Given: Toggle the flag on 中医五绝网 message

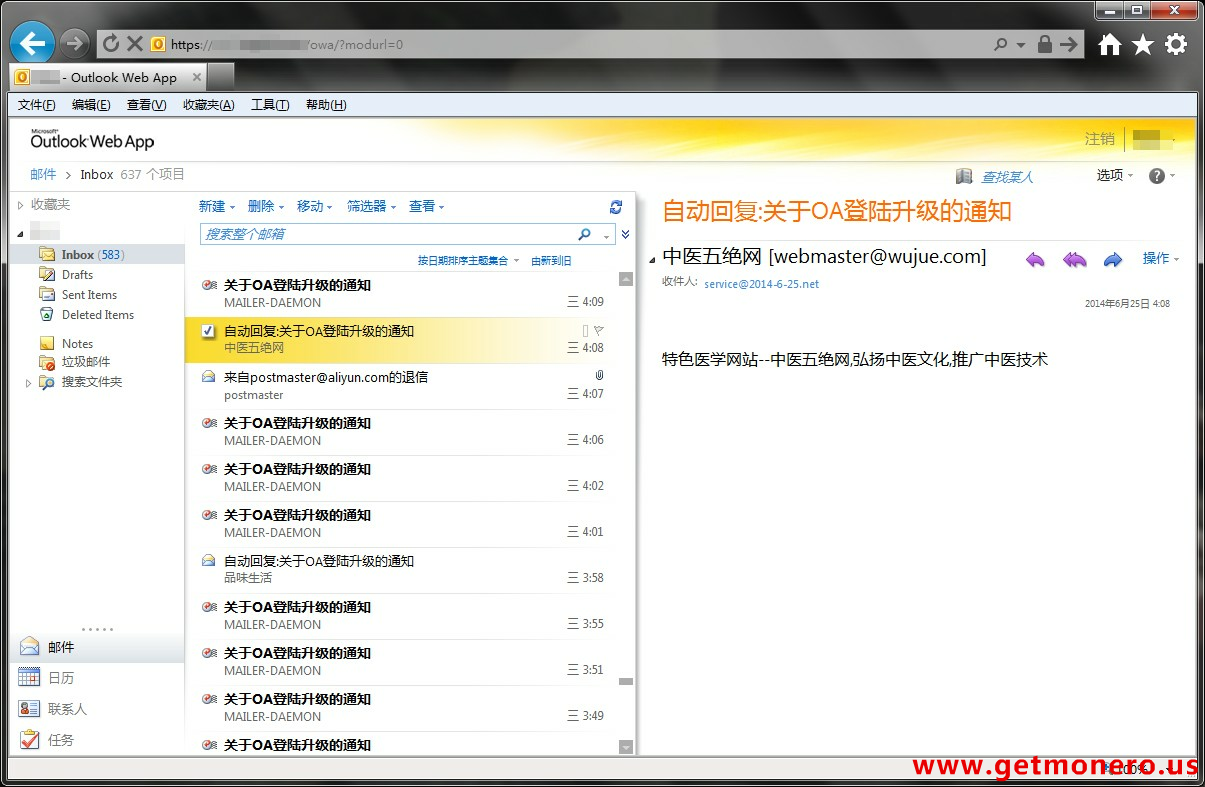Looking at the screenshot, I should tap(599, 330).
